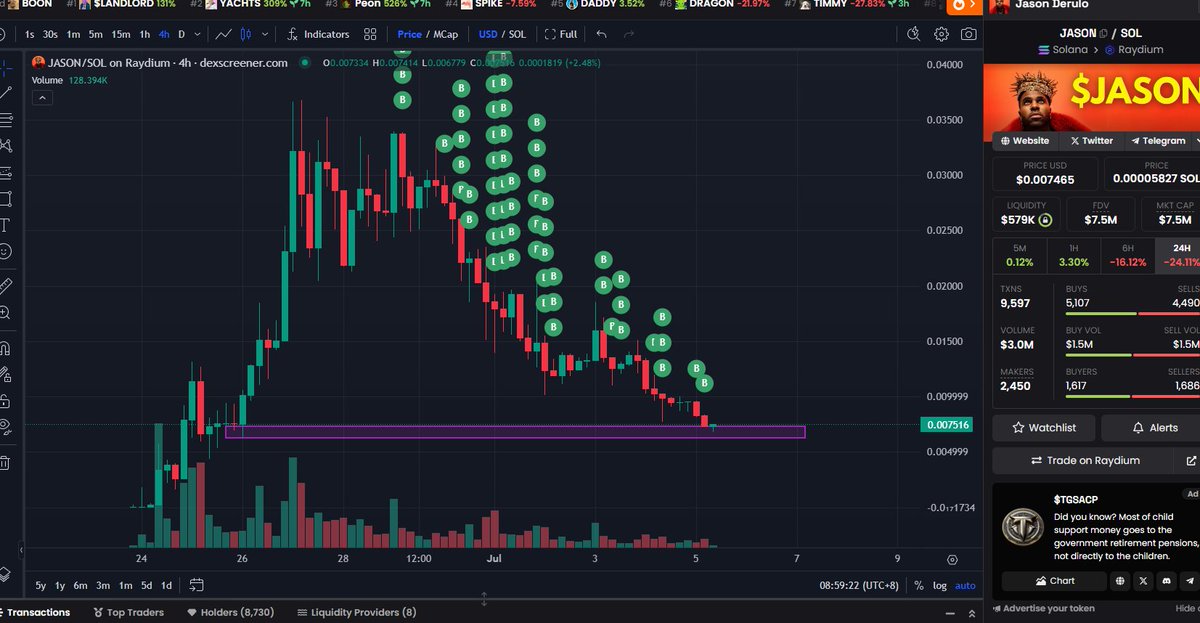Select the 6H price change tab
The width and height of the screenshot is (1200, 623).
pyautogui.click(x=1127, y=256)
